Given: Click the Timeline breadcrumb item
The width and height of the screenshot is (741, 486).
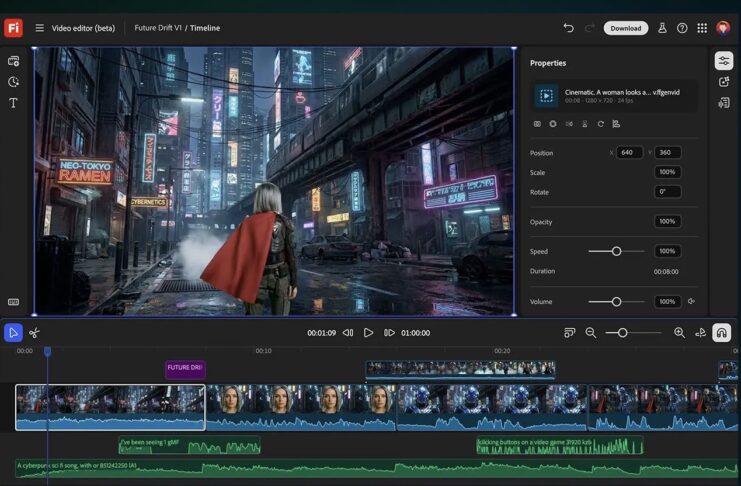Looking at the screenshot, I should pyautogui.click(x=205, y=28).
